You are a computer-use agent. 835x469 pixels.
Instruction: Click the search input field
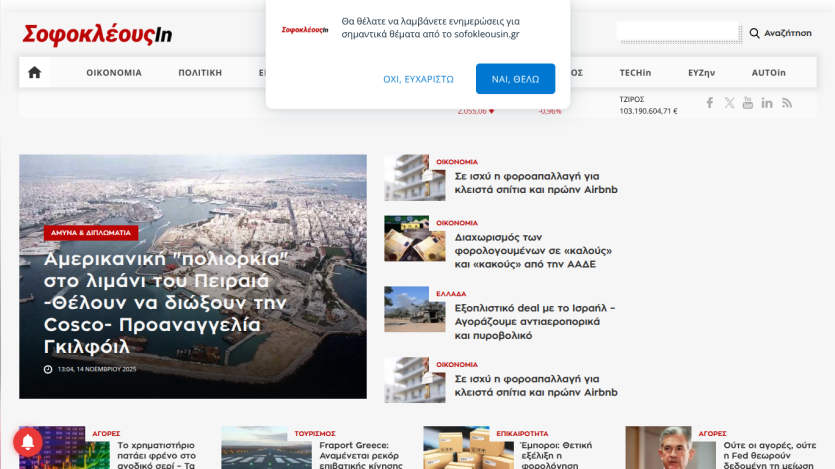tap(679, 32)
